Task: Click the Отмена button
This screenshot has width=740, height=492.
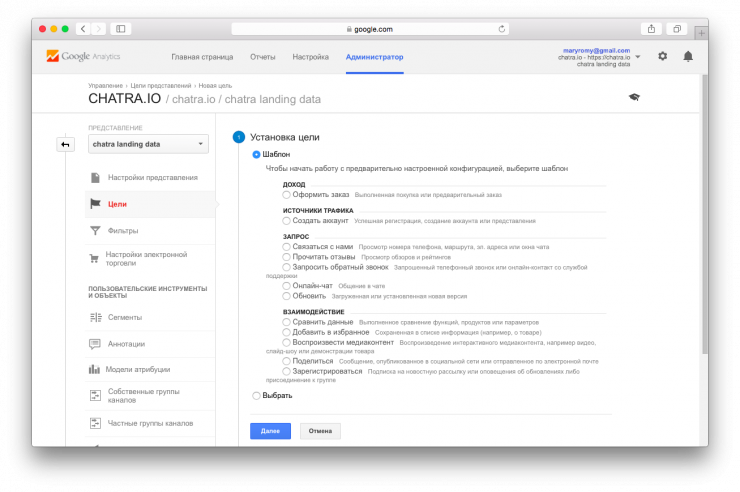Action: click(320, 431)
